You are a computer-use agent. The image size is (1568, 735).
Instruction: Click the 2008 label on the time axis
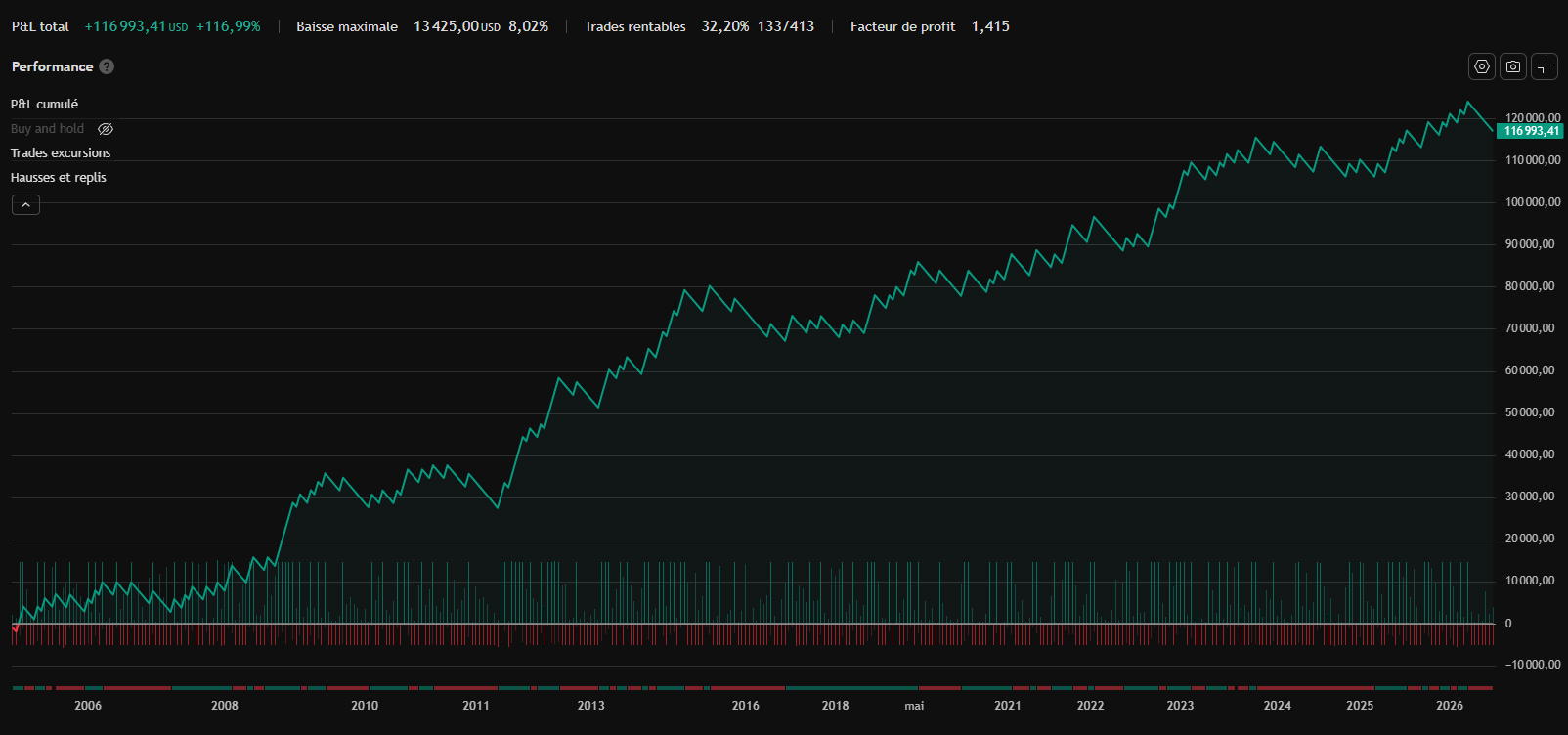[225, 706]
